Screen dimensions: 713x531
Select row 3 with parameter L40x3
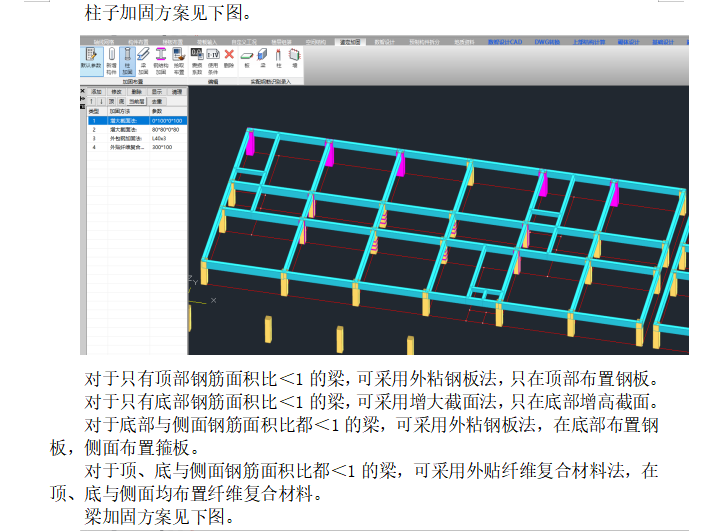pos(137,138)
